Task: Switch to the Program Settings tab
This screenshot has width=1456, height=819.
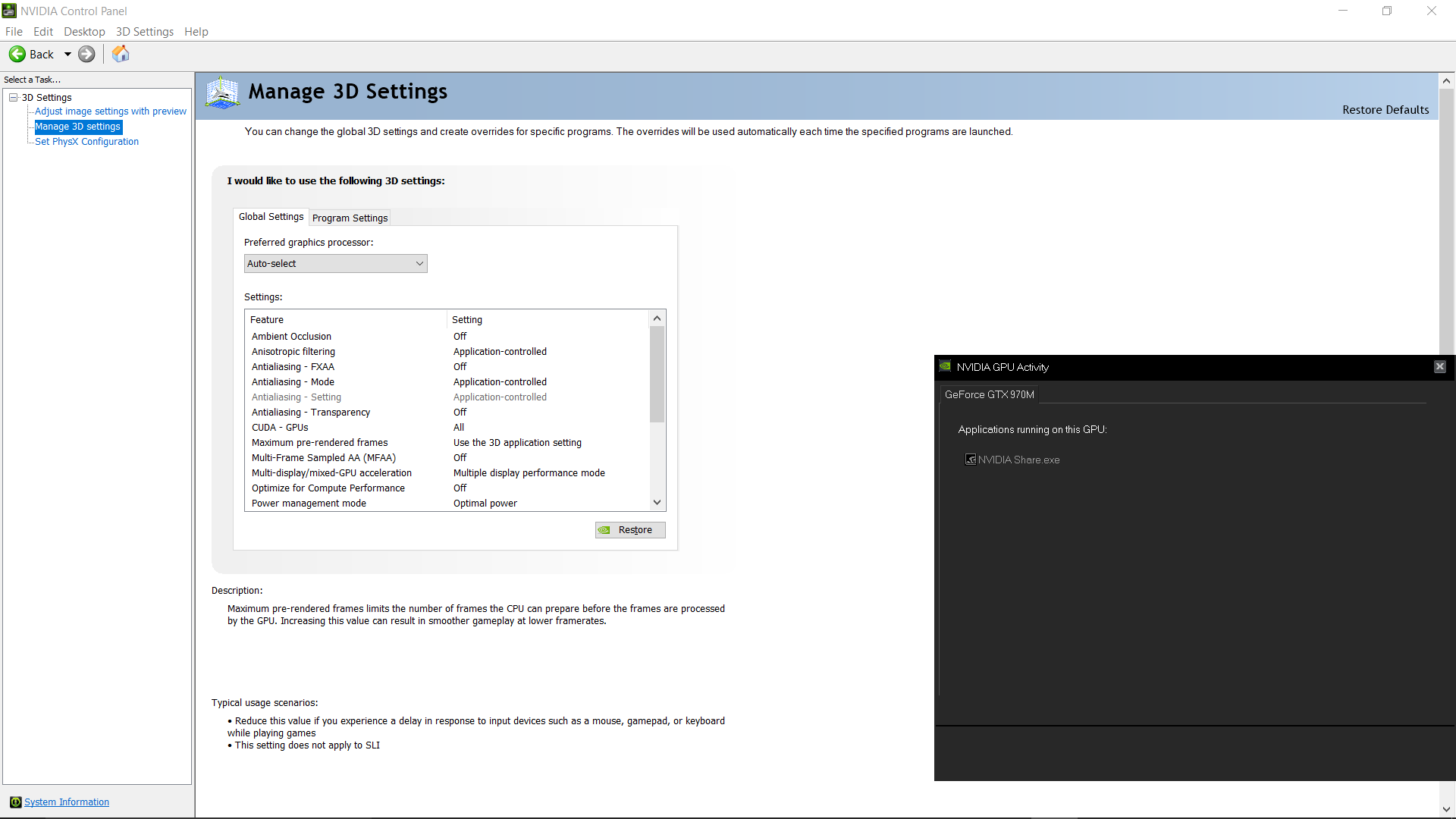Action: pos(350,218)
